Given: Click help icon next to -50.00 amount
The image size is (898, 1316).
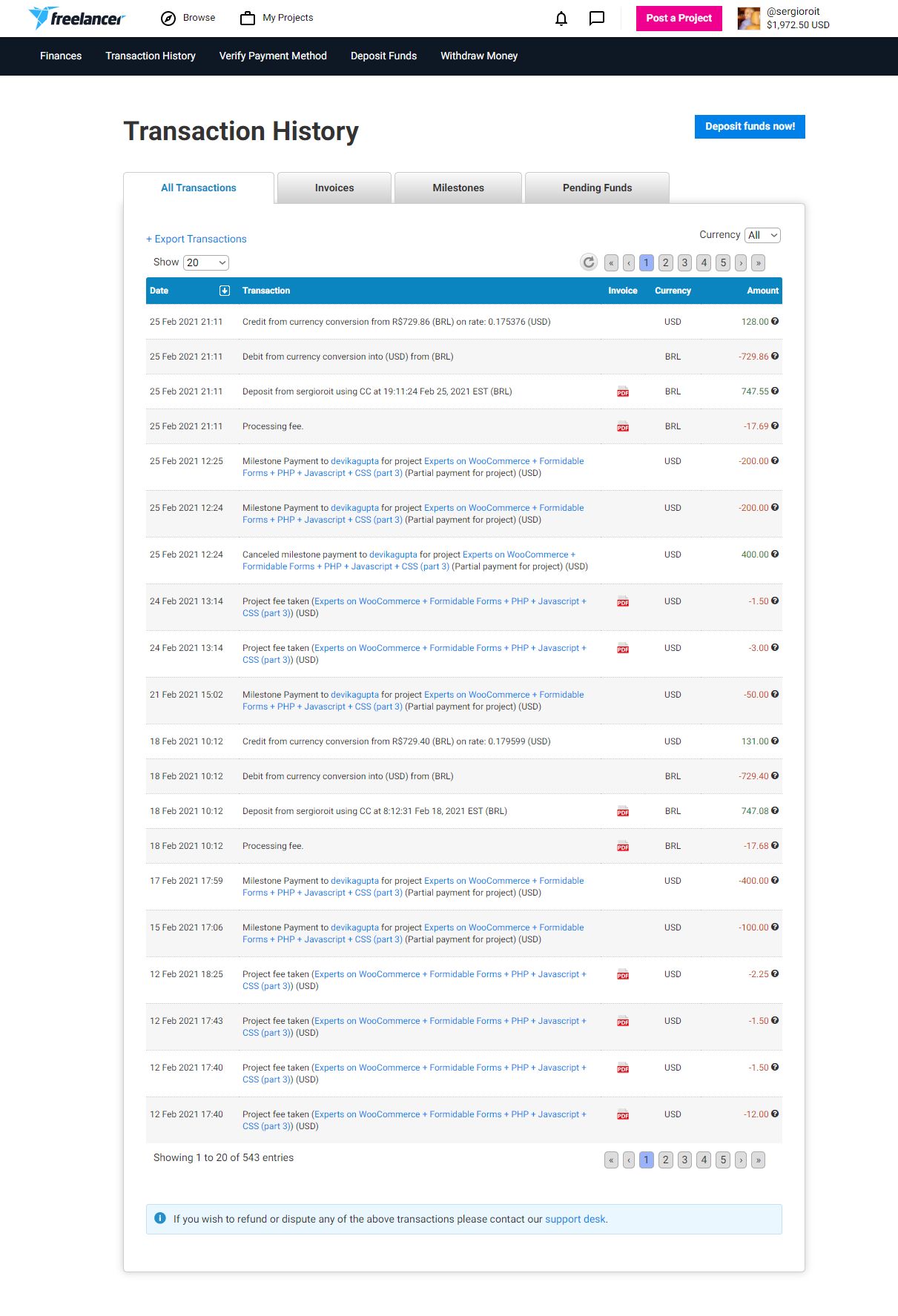Looking at the screenshot, I should (x=775, y=694).
